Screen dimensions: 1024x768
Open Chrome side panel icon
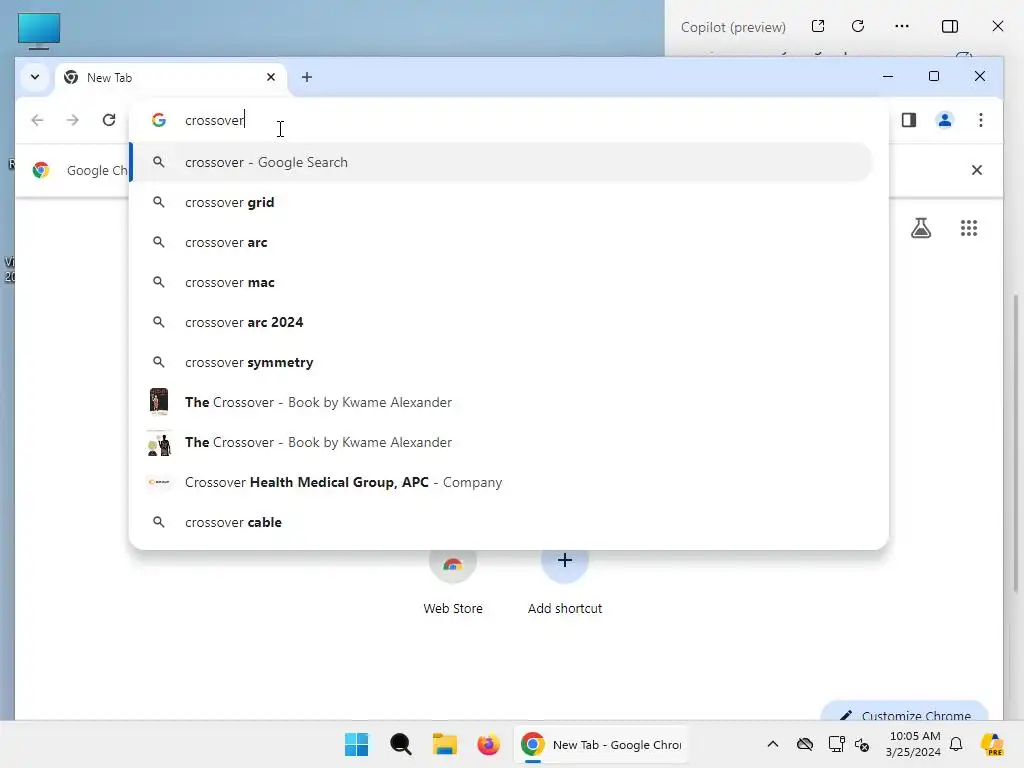point(908,120)
